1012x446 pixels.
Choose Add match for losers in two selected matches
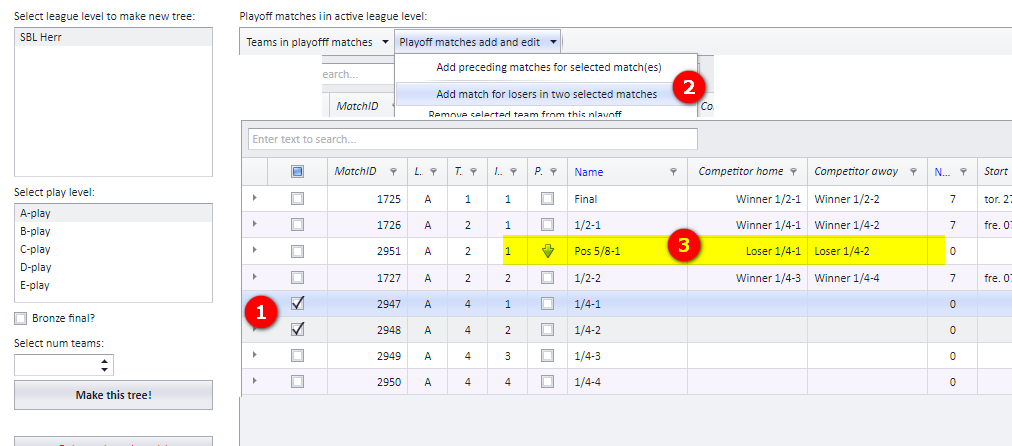coord(547,94)
